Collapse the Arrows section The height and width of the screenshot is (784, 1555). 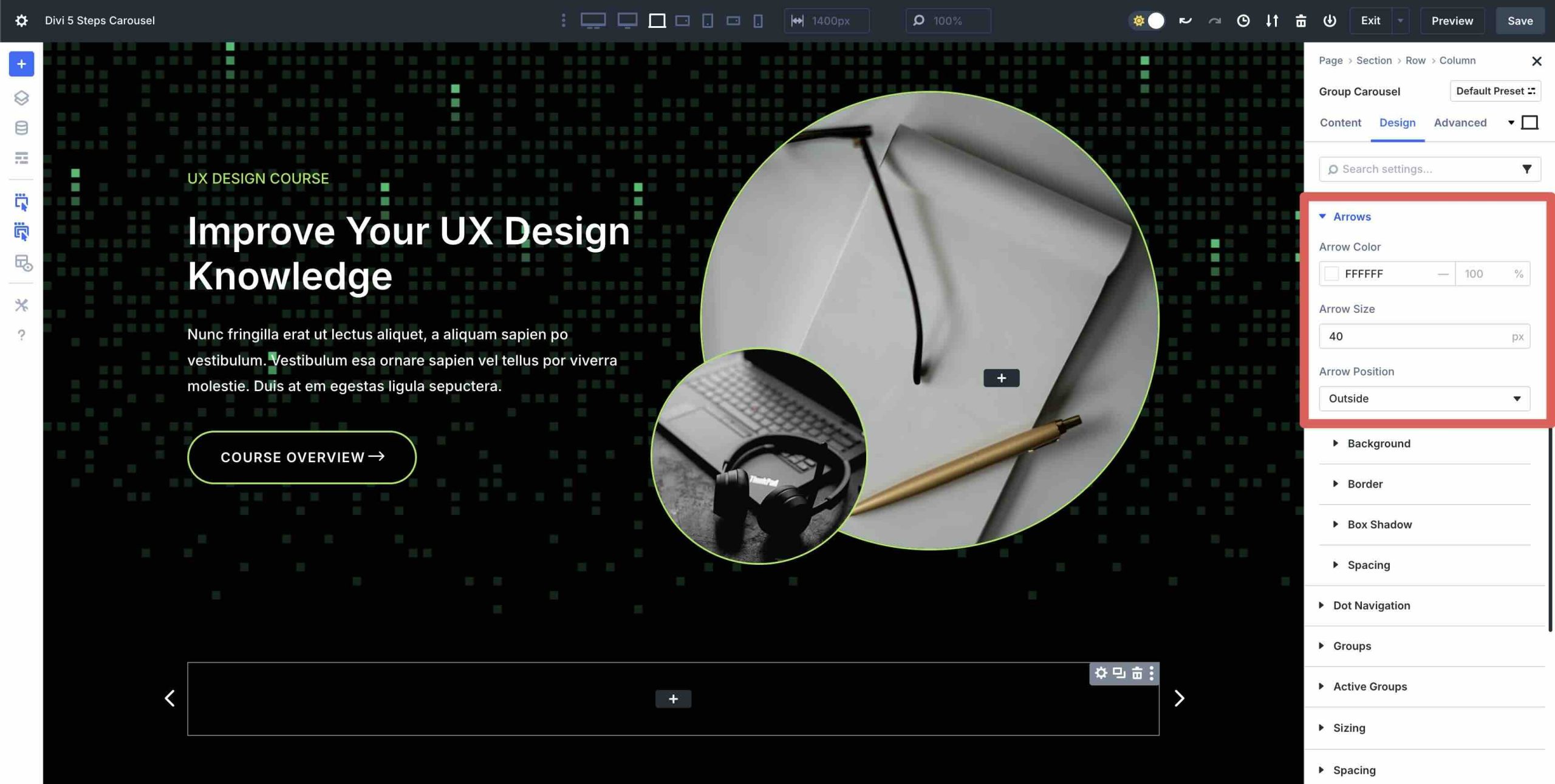point(1350,216)
